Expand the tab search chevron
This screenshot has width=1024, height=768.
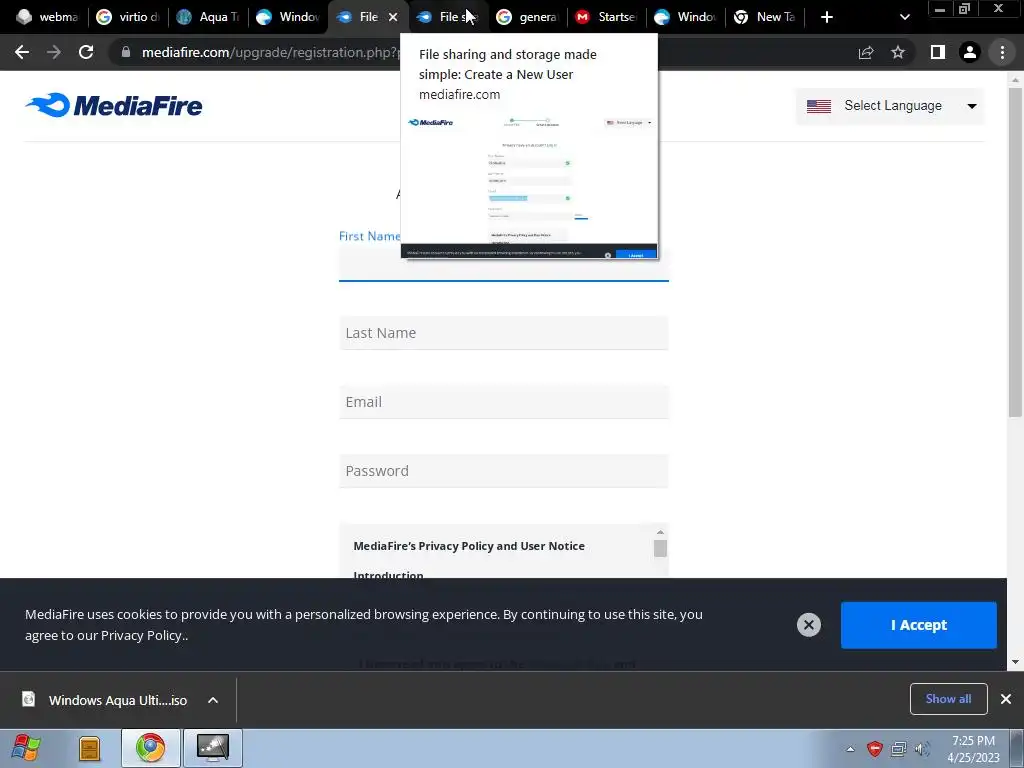point(904,17)
